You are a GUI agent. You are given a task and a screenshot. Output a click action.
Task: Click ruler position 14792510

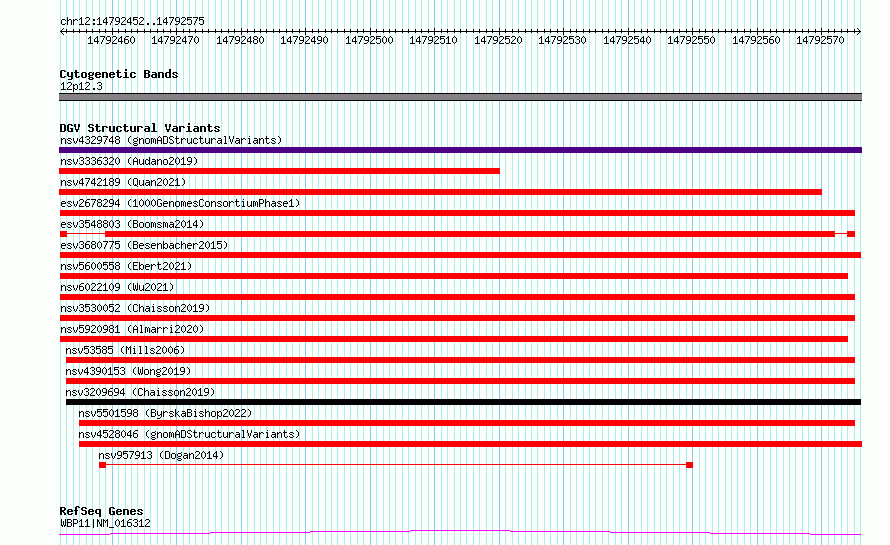(433, 40)
